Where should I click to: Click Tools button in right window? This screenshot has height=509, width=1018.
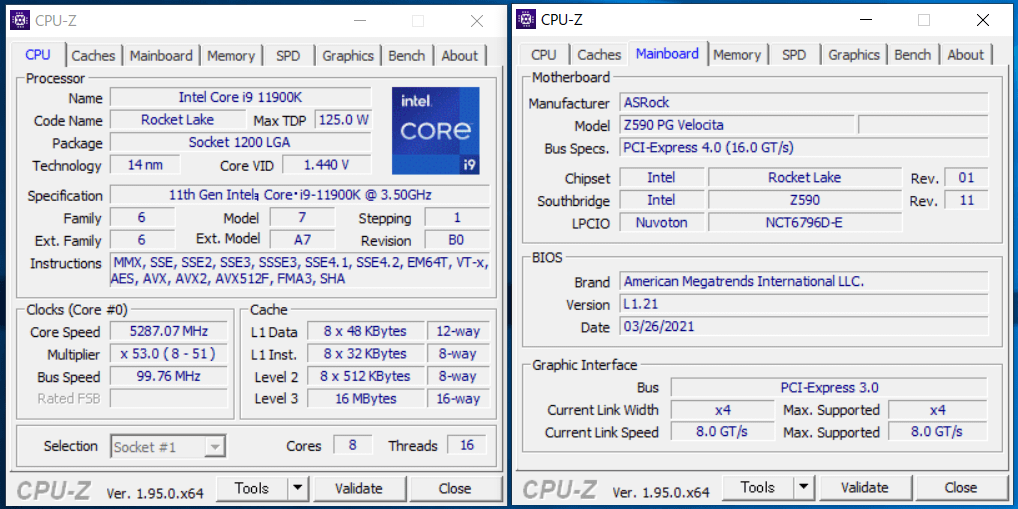click(x=758, y=488)
